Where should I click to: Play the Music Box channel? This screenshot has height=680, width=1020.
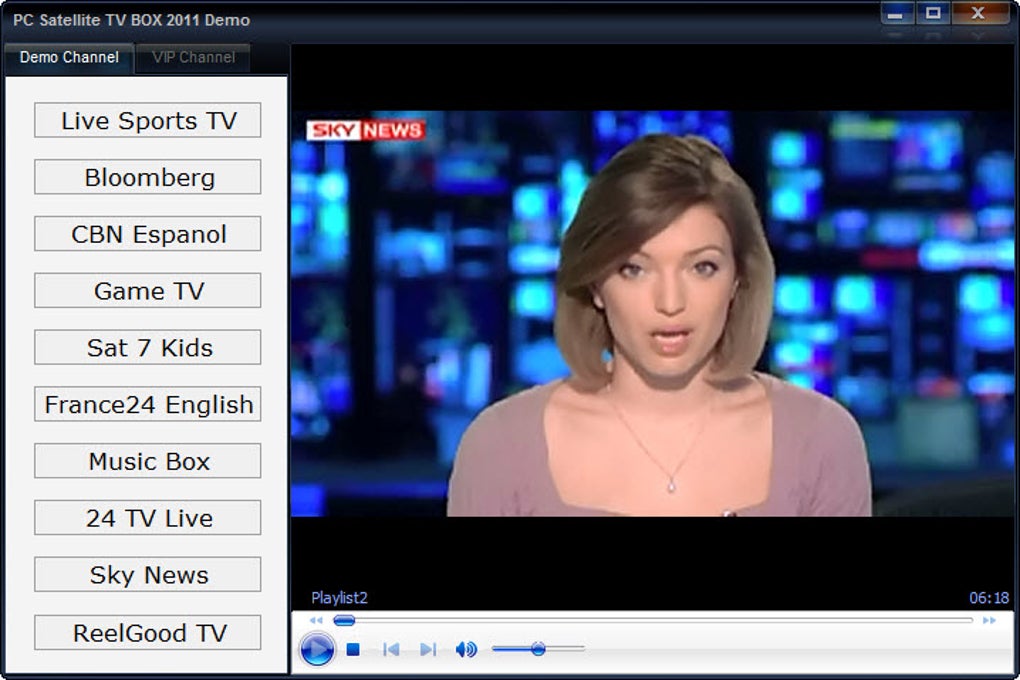[148, 461]
